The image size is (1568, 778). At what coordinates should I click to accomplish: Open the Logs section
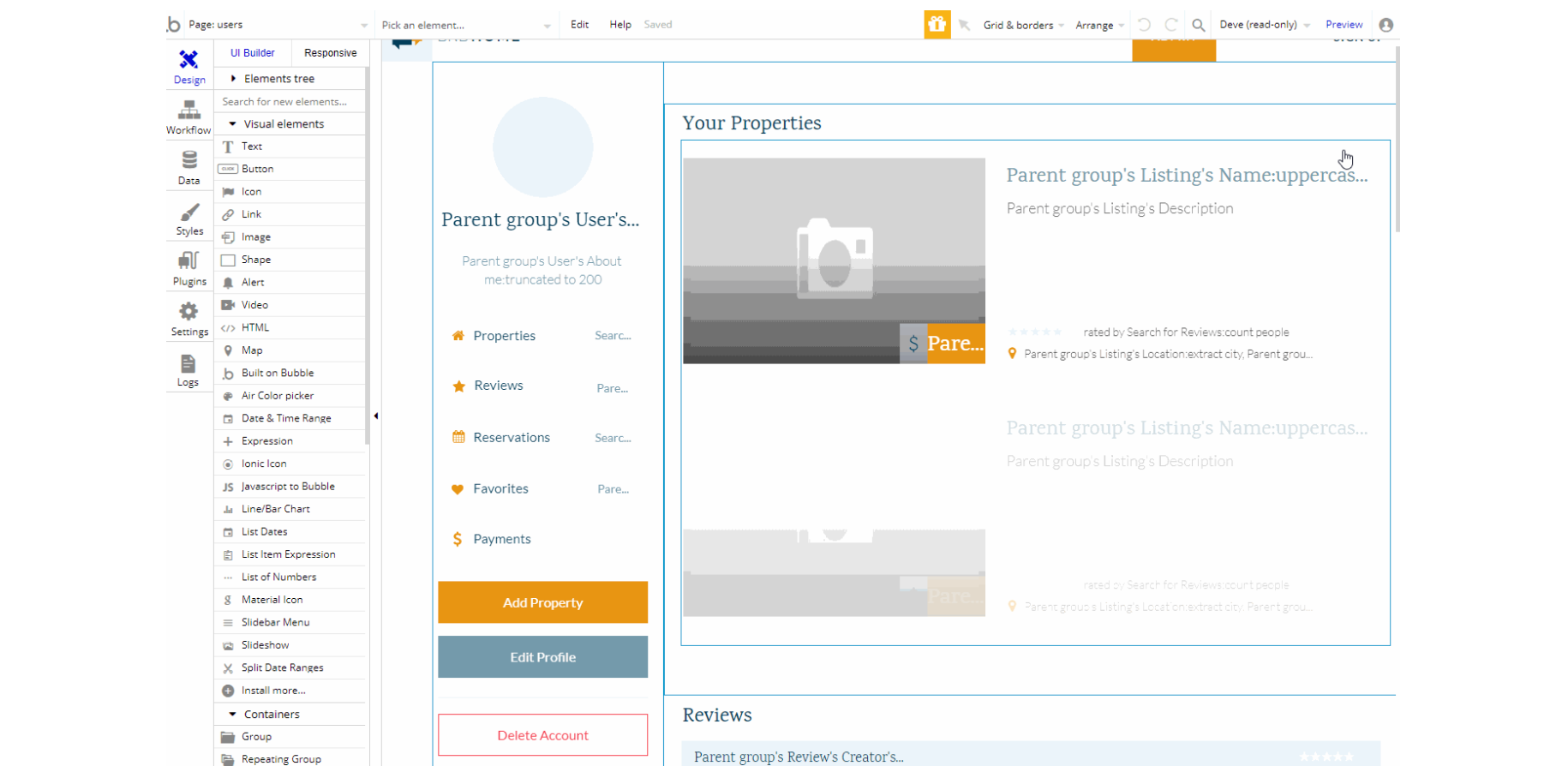click(189, 370)
